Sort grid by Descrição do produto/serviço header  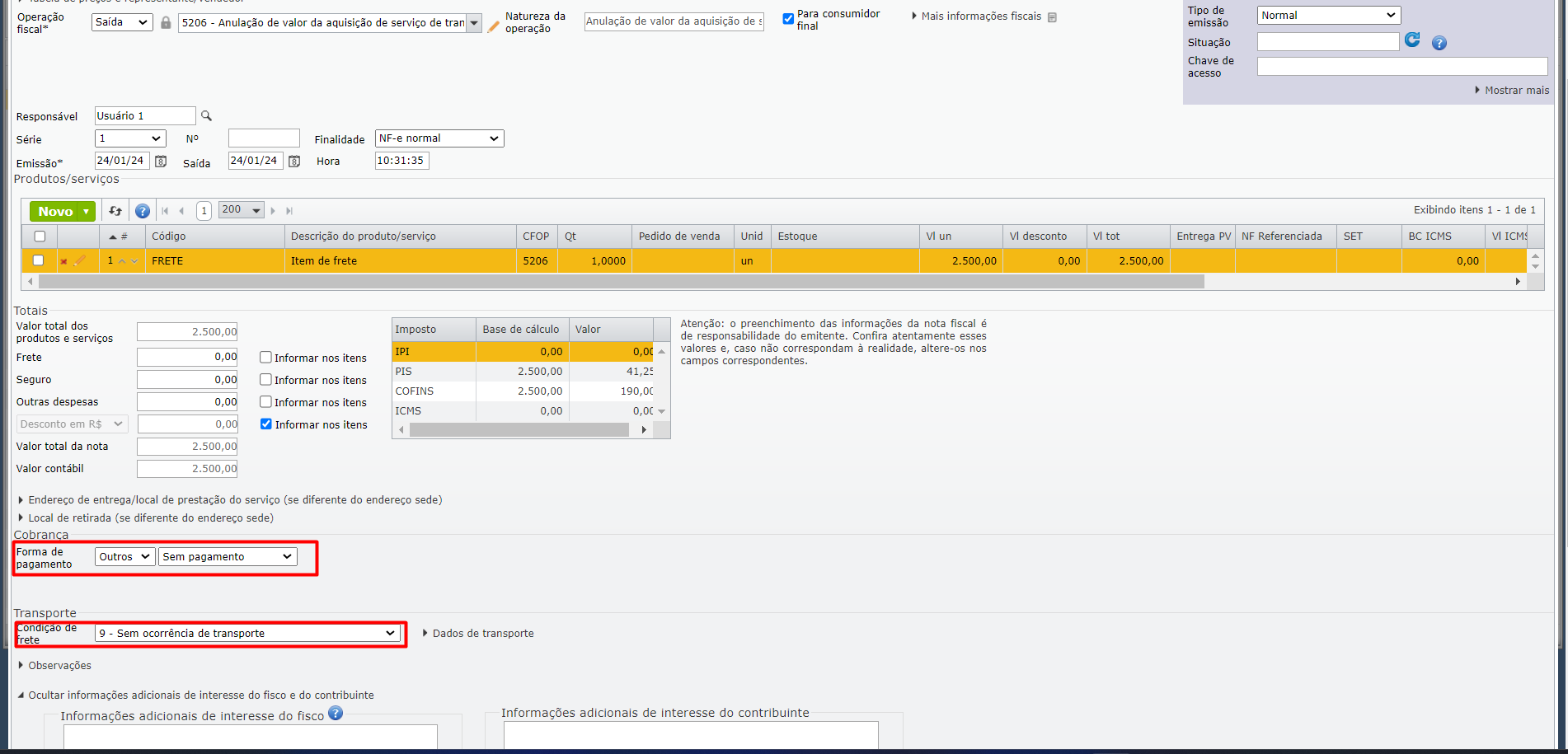(400, 237)
